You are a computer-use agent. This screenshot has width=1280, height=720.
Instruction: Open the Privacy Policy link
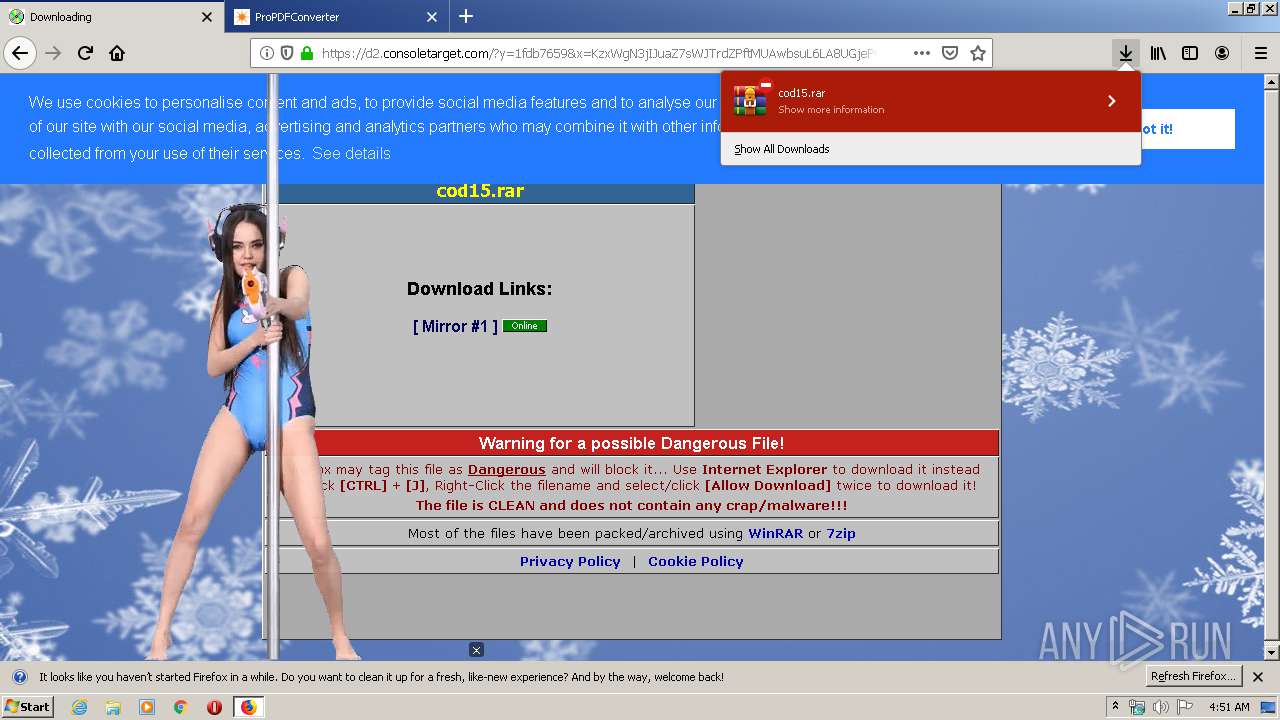click(570, 561)
